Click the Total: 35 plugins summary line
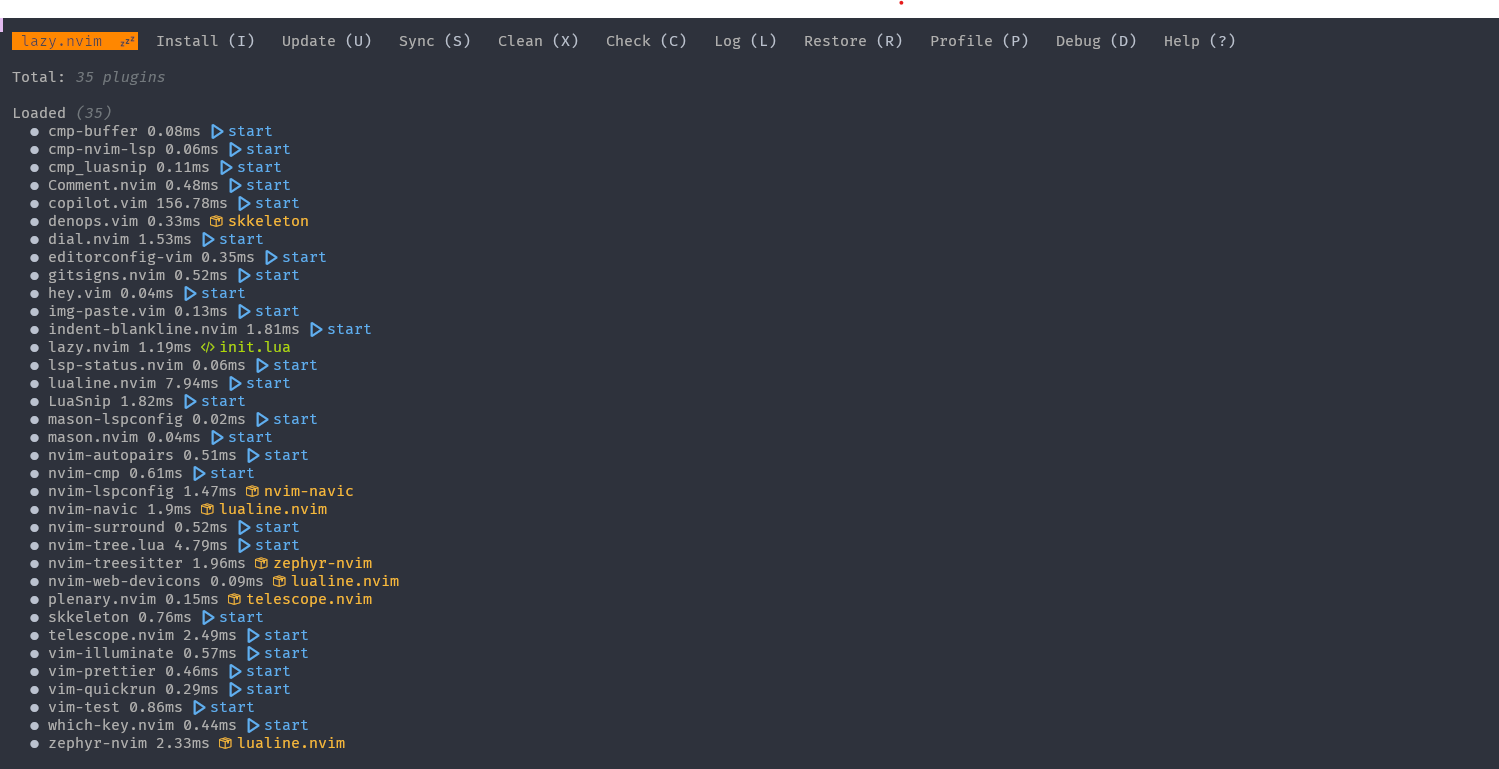Image resolution: width=1499 pixels, height=769 pixels. [89, 77]
